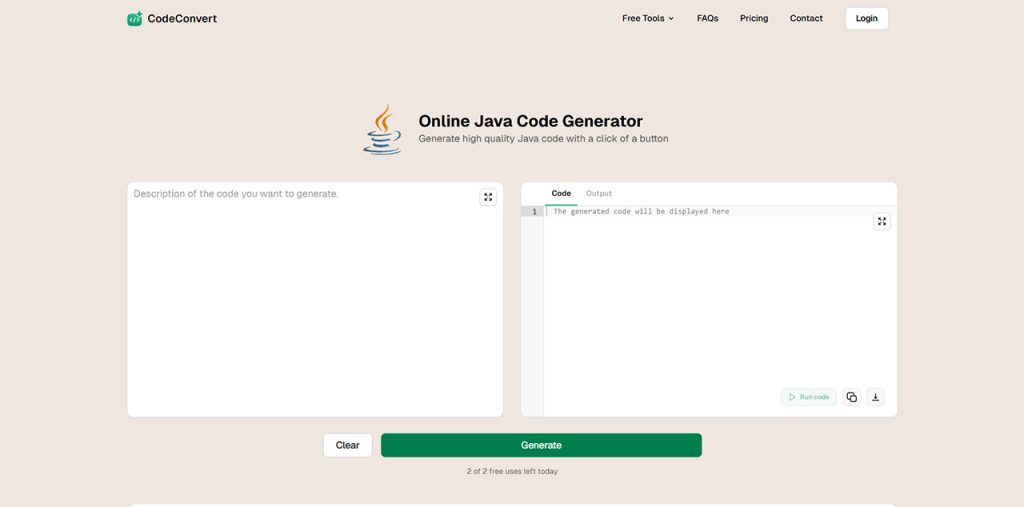The image size is (1024, 507).
Task: Download generated code with the download icon
Action: coord(875,397)
